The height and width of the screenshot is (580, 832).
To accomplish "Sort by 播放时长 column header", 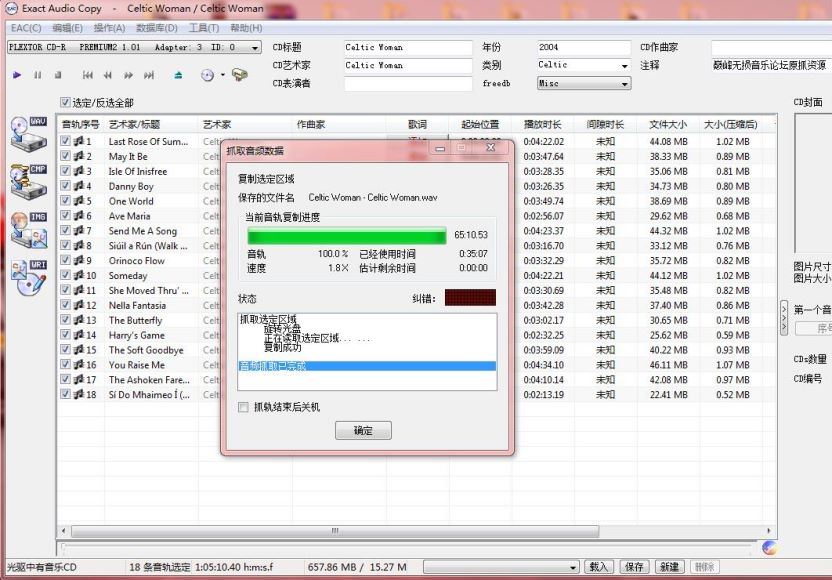I will [542, 125].
